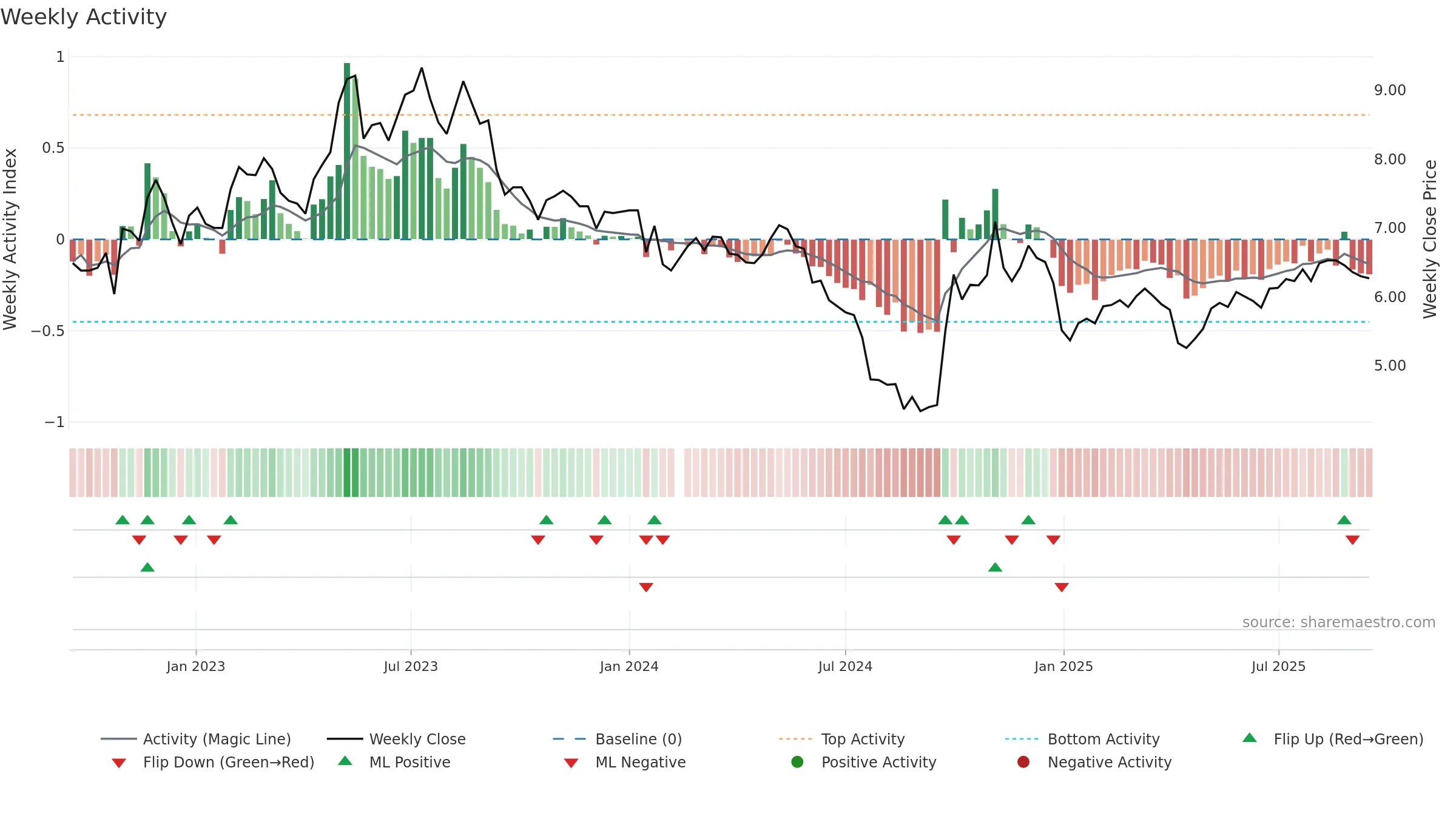Image resolution: width=1456 pixels, height=819 pixels.
Task: Click the Jul 2023 x-axis label
Action: click(411, 666)
